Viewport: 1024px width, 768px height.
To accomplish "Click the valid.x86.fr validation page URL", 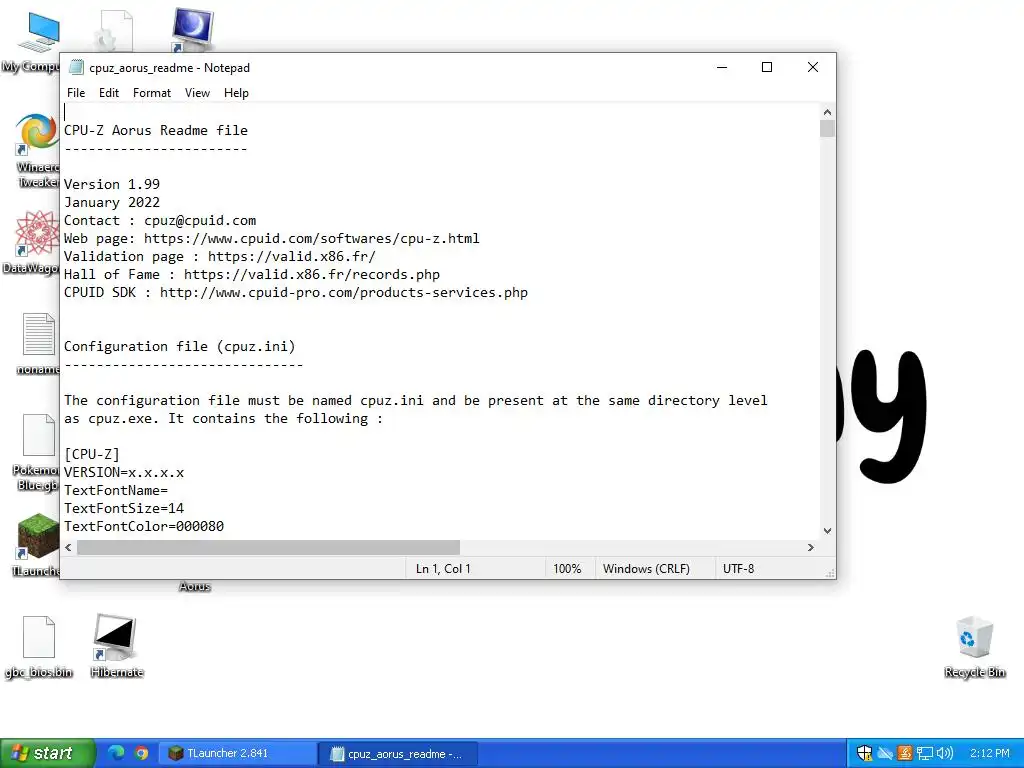I will (x=292, y=257).
